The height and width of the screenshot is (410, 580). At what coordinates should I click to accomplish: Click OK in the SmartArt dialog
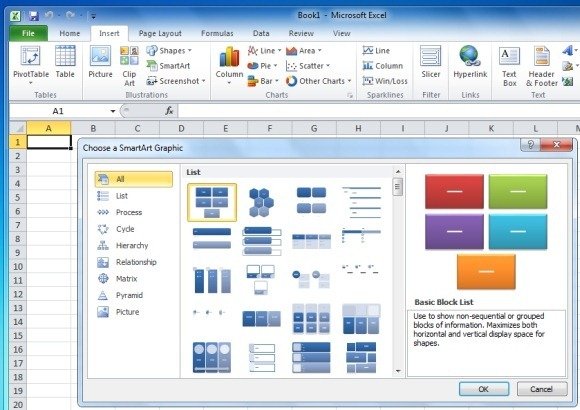click(484, 389)
